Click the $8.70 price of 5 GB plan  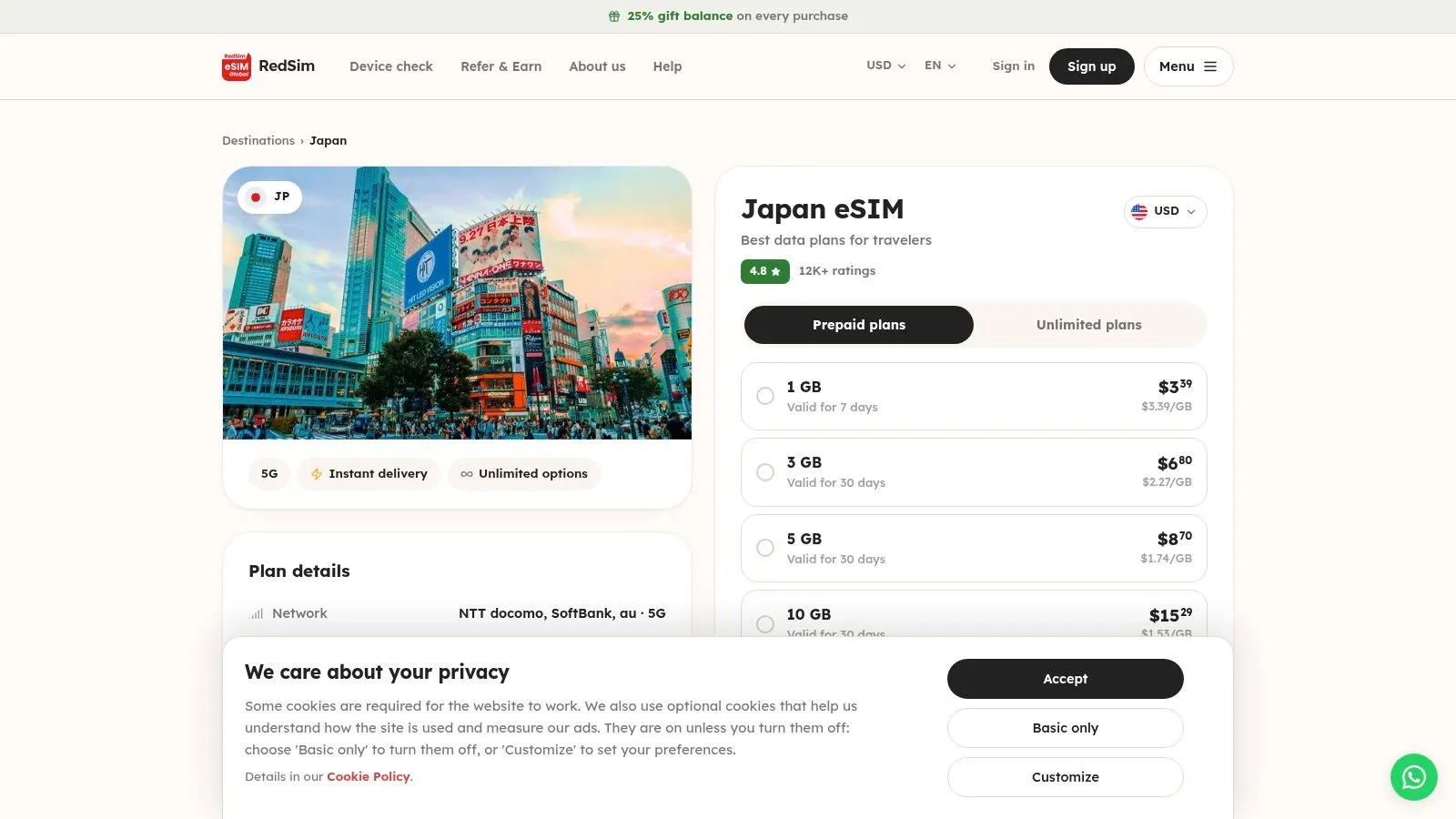tap(1174, 539)
